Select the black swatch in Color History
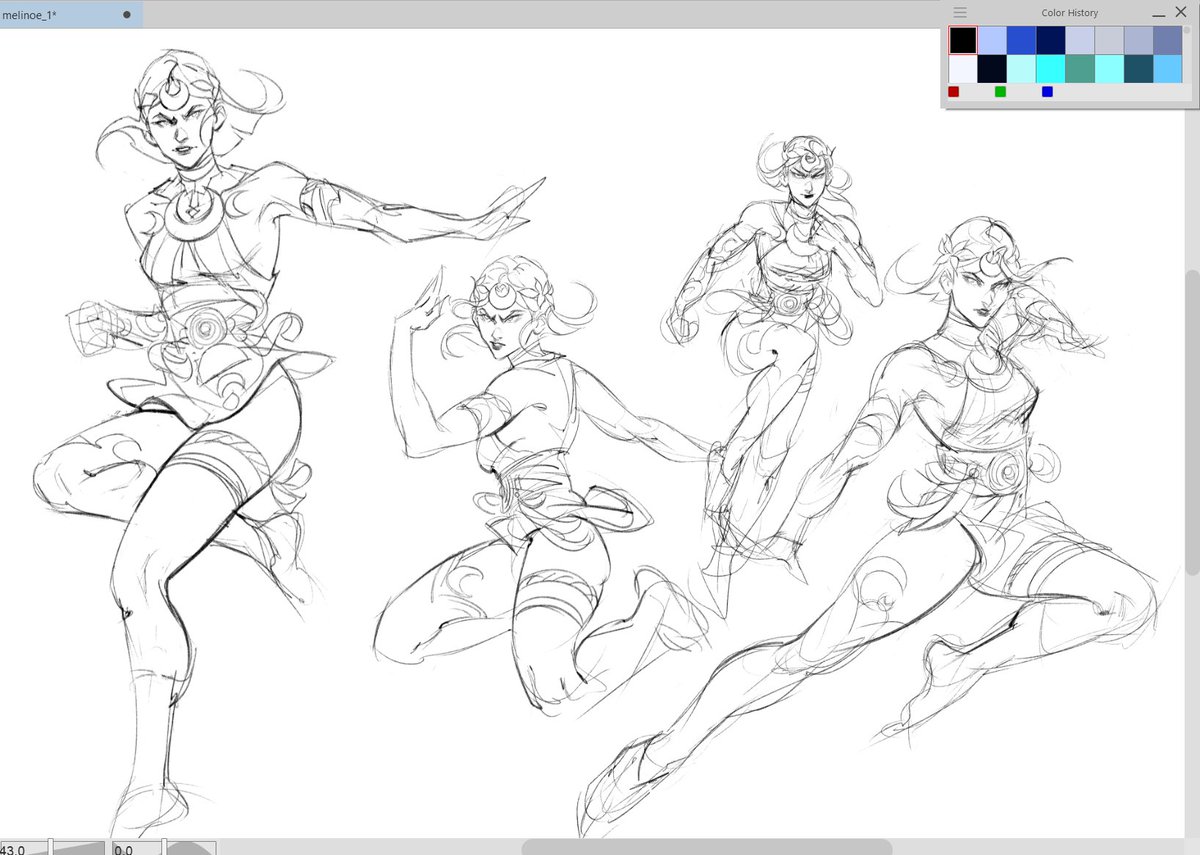This screenshot has width=1200, height=855. pyautogui.click(x=963, y=40)
